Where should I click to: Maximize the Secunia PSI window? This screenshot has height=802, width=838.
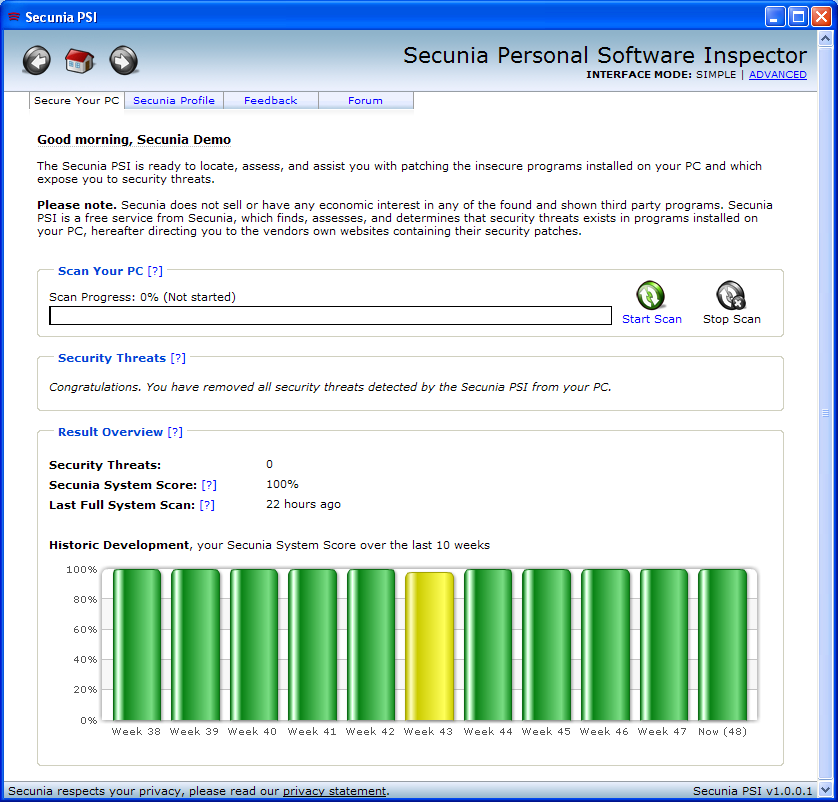798,17
